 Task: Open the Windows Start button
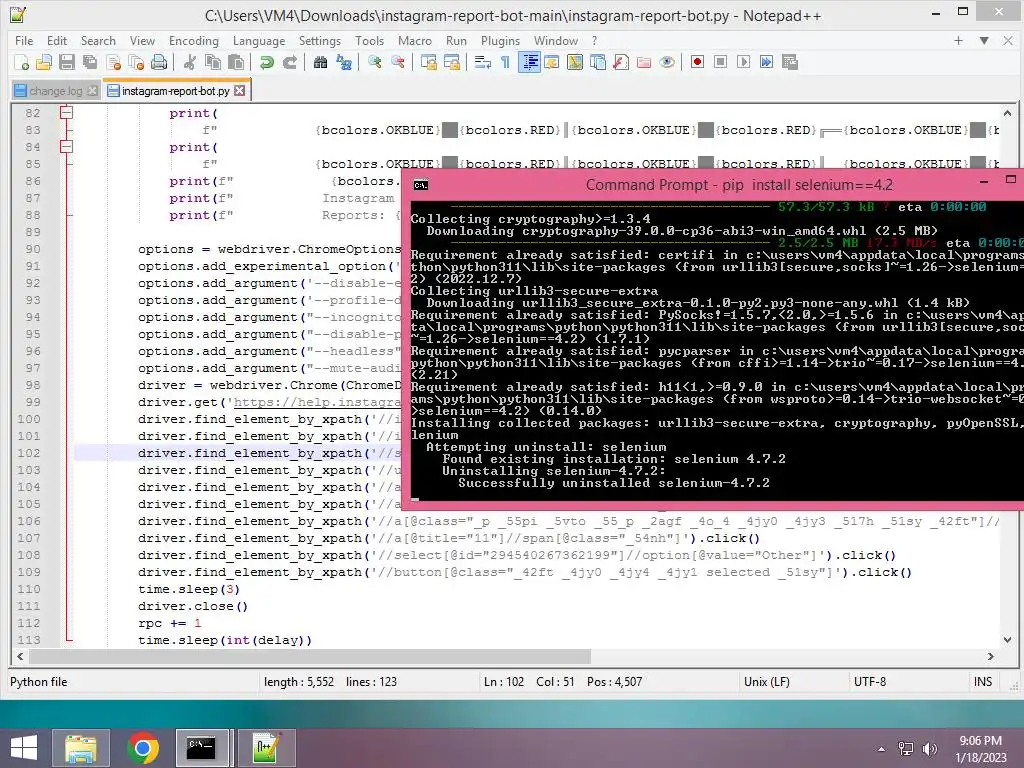coord(24,747)
